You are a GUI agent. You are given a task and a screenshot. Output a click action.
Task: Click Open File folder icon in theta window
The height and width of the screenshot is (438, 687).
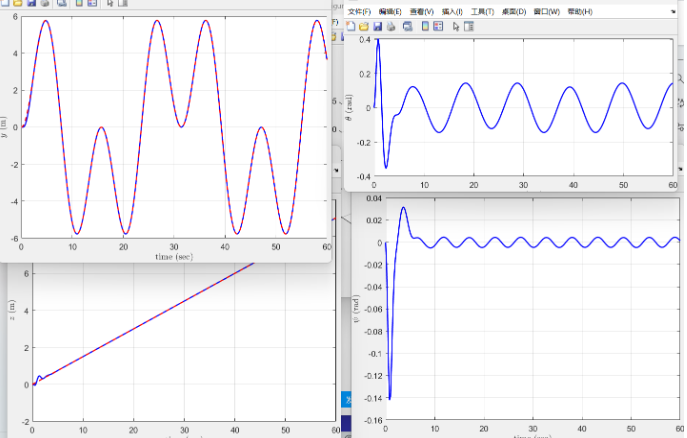pyautogui.click(x=364, y=27)
